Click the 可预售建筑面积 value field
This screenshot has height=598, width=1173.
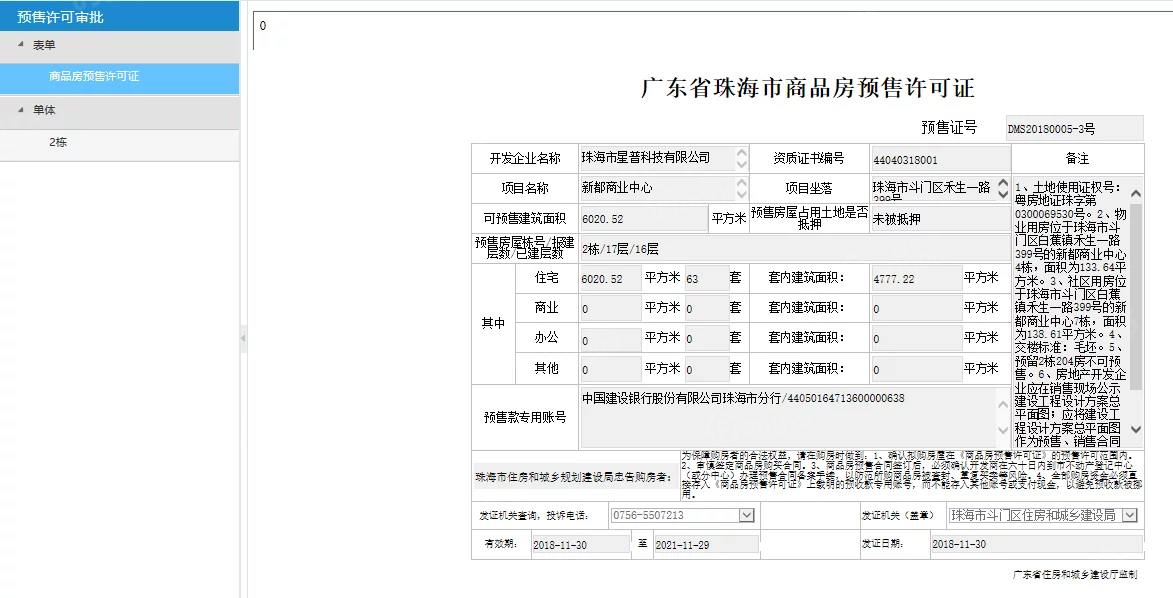pos(643,219)
